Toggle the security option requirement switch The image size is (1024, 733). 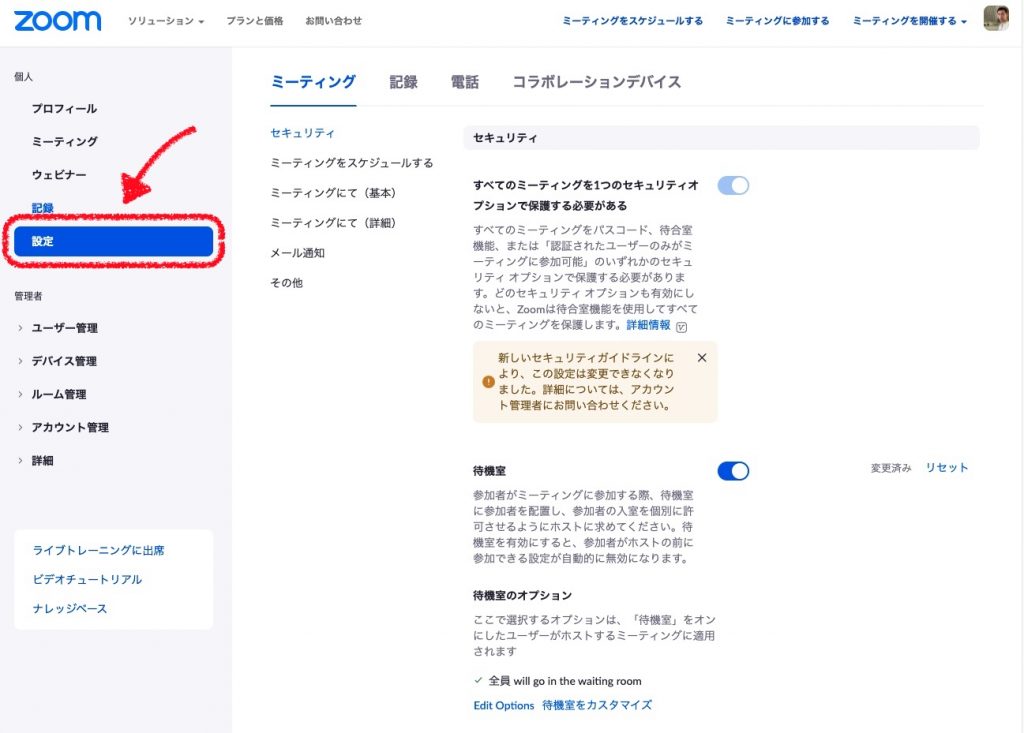tap(733, 185)
